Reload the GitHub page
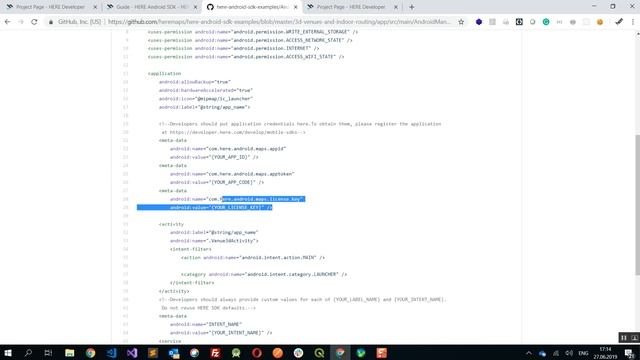The image size is (640, 360). (x=34, y=22)
